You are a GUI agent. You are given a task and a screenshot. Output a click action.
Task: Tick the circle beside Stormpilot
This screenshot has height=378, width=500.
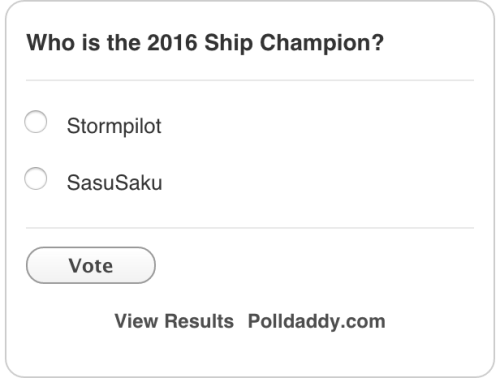pyautogui.click(x=36, y=122)
